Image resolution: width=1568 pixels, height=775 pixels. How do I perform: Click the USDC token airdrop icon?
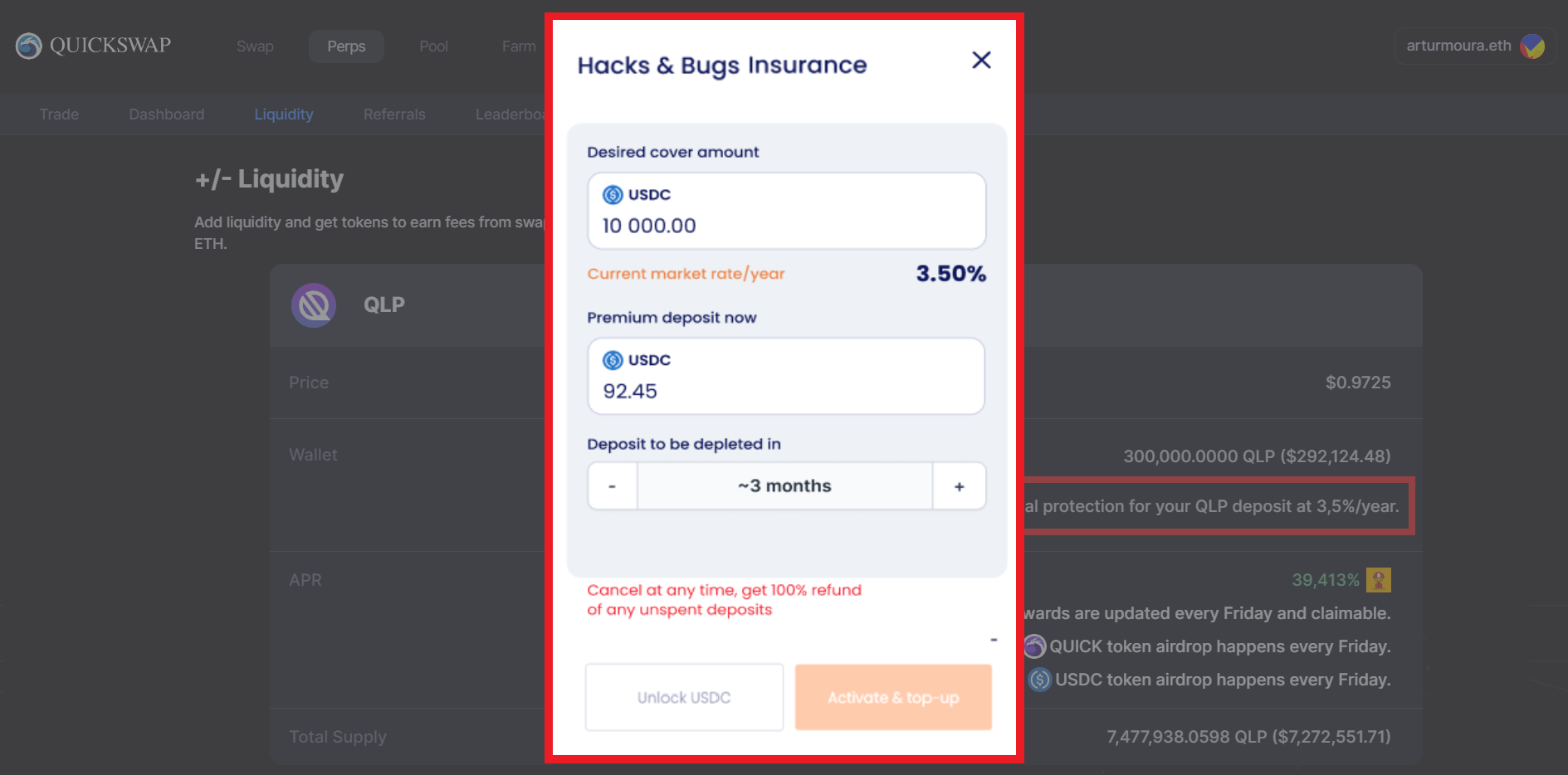click(x=1039, y=680)
